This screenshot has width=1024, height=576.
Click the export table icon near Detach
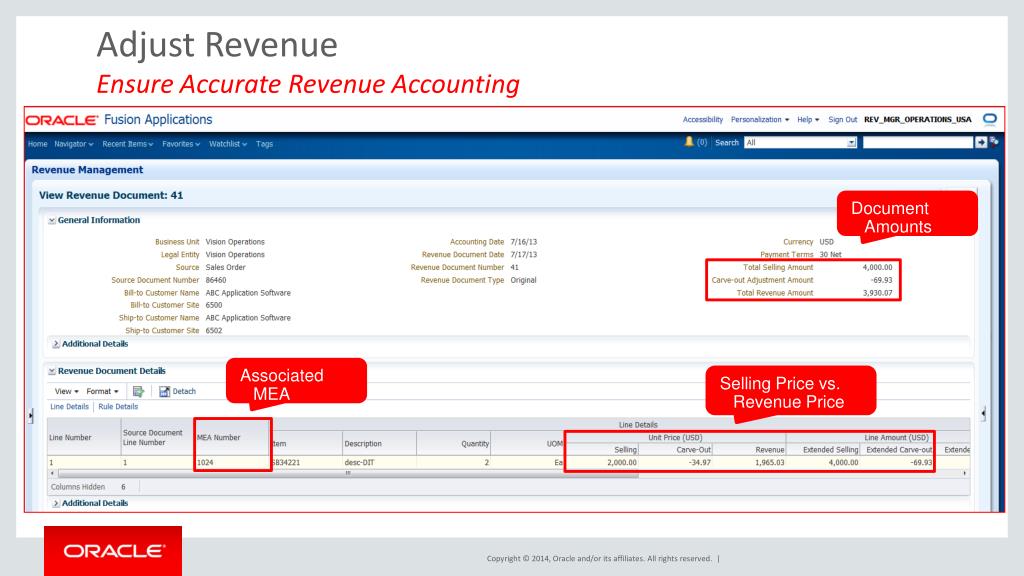pyautogui.click(x=138, y=391)
